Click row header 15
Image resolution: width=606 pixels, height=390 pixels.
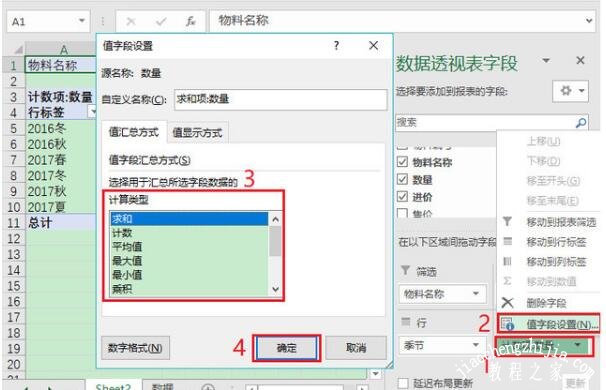point(14,286)
